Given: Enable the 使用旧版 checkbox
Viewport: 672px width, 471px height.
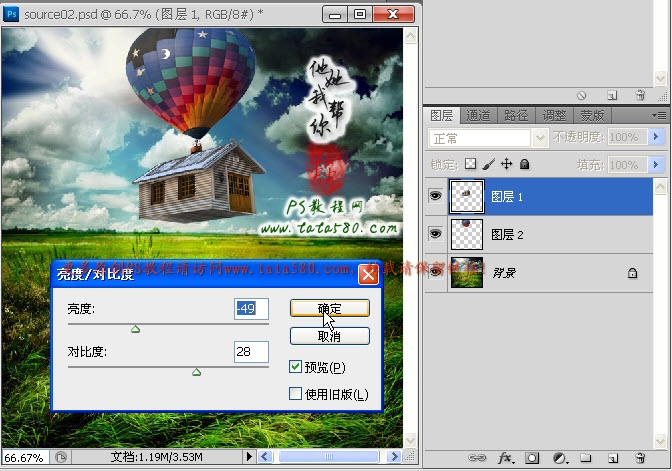Looking at the screenshot, I should click(x=295, y=394).
